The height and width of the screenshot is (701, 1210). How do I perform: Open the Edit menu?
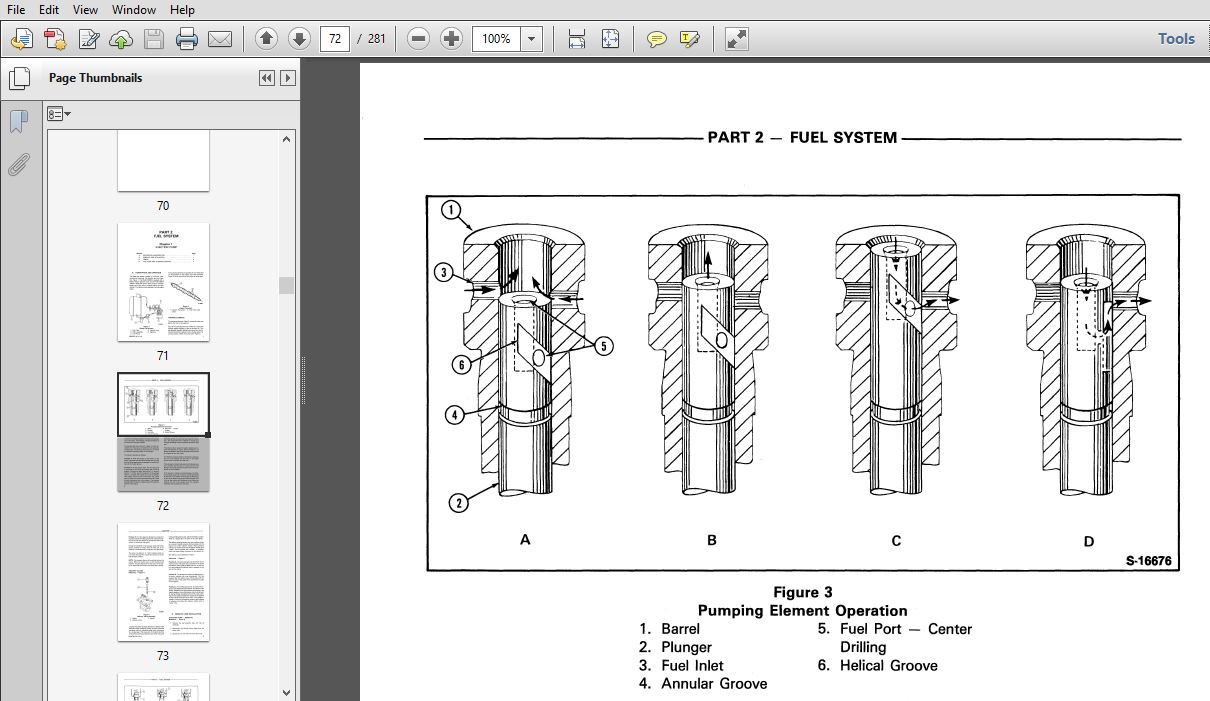[48, 9]
